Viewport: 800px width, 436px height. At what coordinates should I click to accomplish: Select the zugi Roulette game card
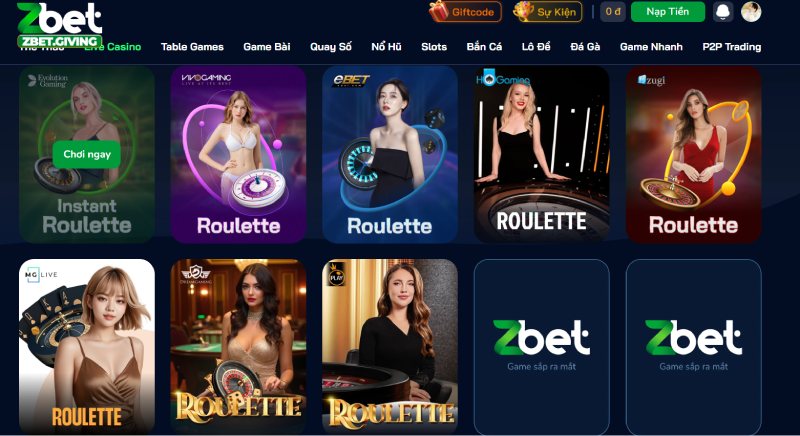point(693,155)
